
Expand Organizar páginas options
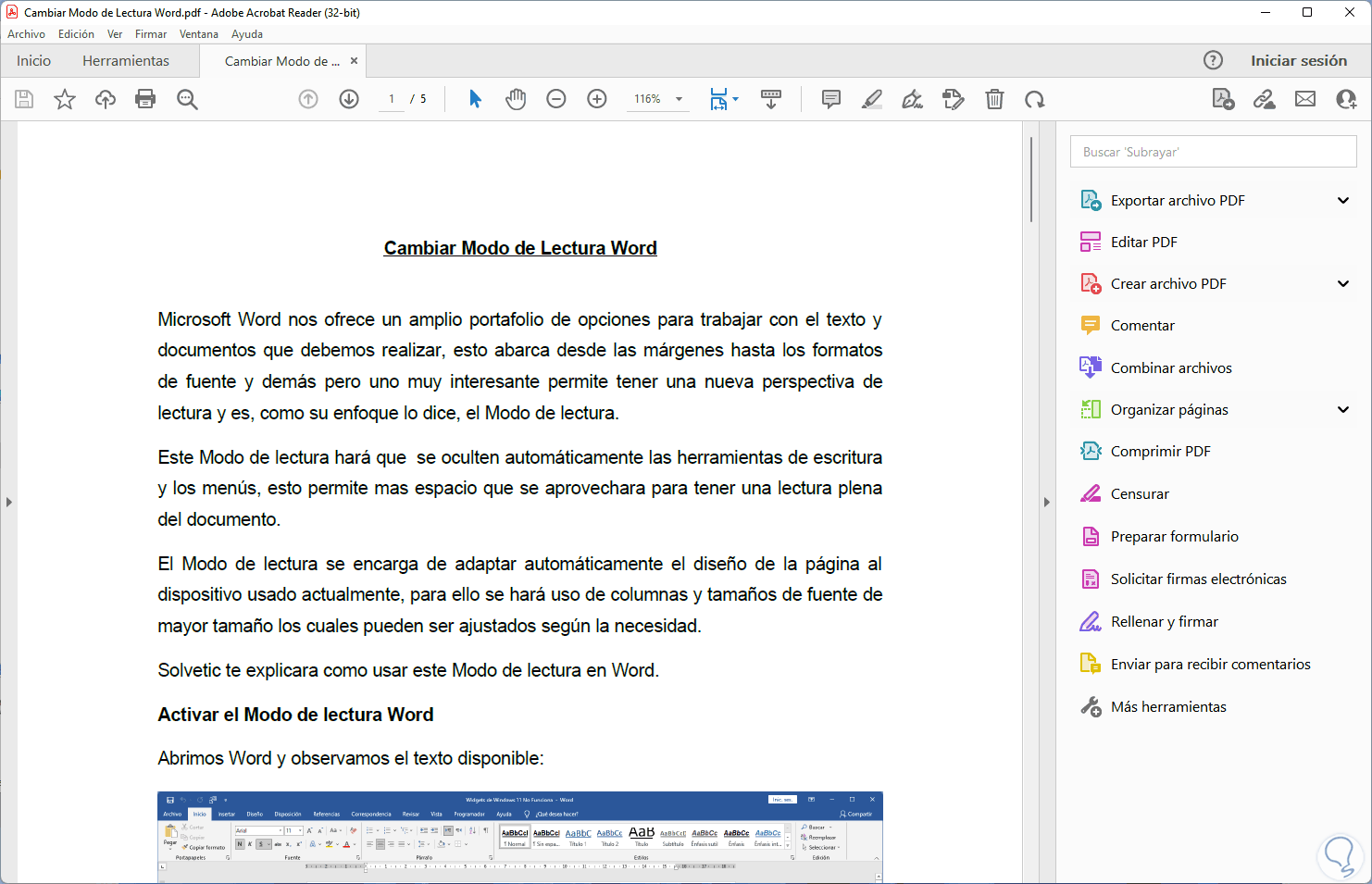click(x=1342, y=409)
